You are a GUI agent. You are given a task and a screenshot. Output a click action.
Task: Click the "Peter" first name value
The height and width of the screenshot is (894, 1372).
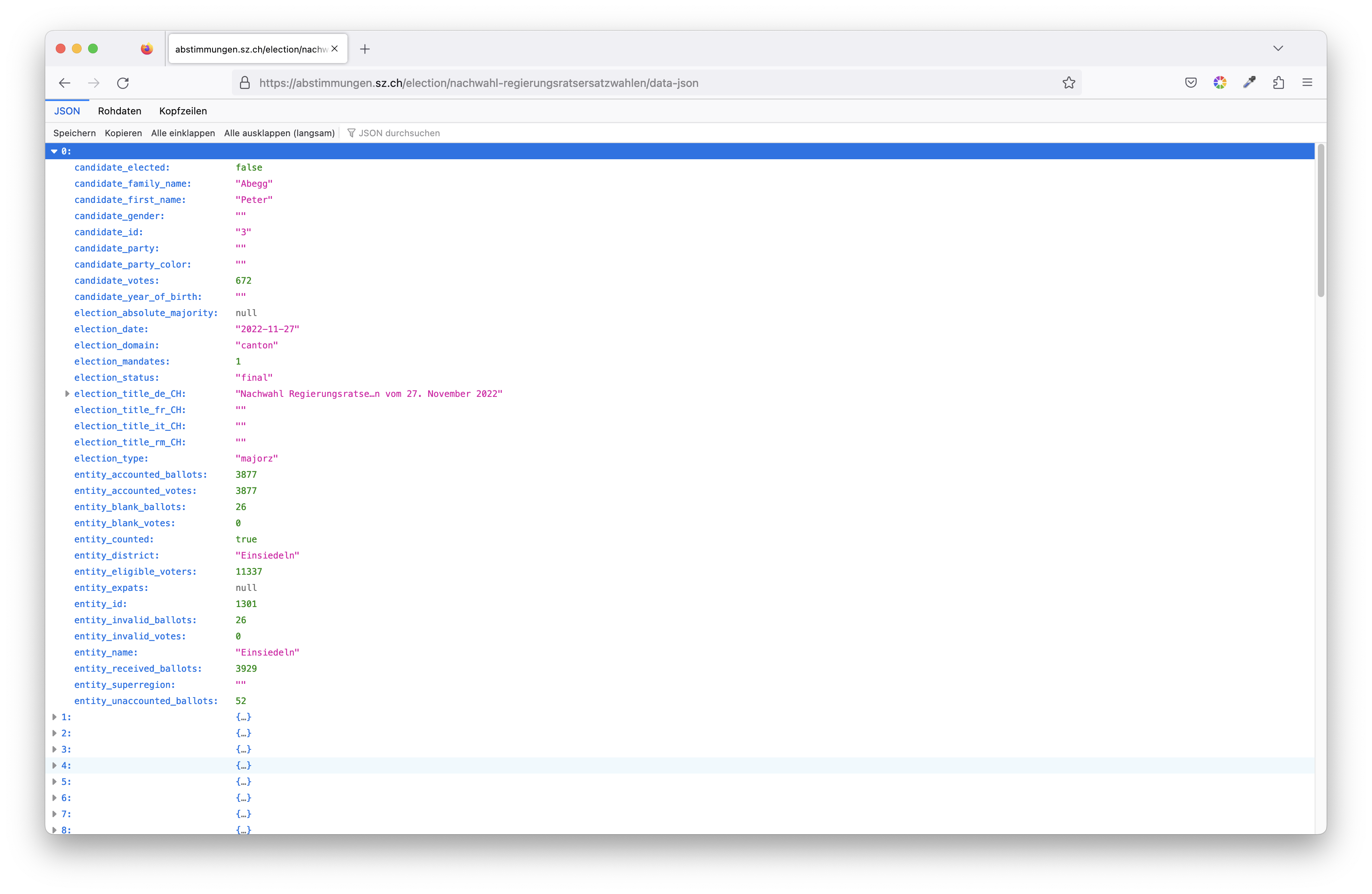(x=254, y=200)
